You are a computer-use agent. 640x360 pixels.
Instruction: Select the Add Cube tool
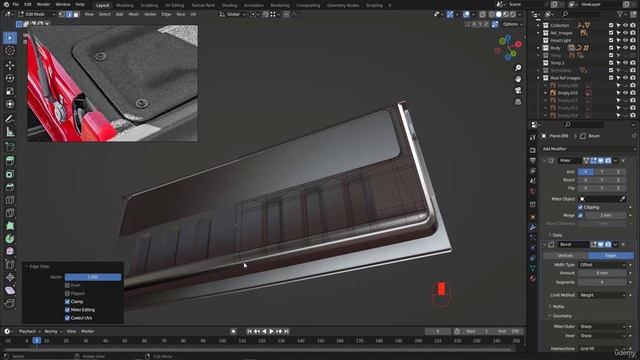click(x=10, y=147)
